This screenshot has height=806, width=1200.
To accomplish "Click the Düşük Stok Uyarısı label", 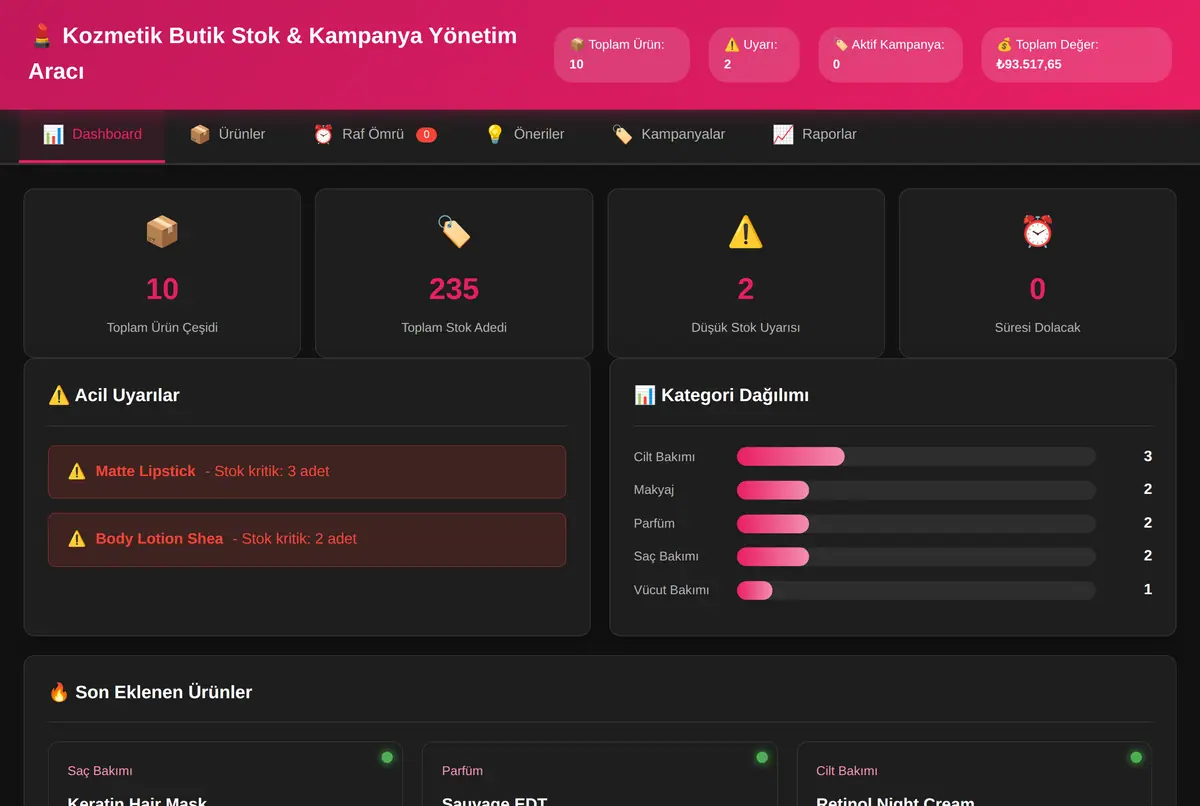I will pyautogui.click(x=746, y=327).
